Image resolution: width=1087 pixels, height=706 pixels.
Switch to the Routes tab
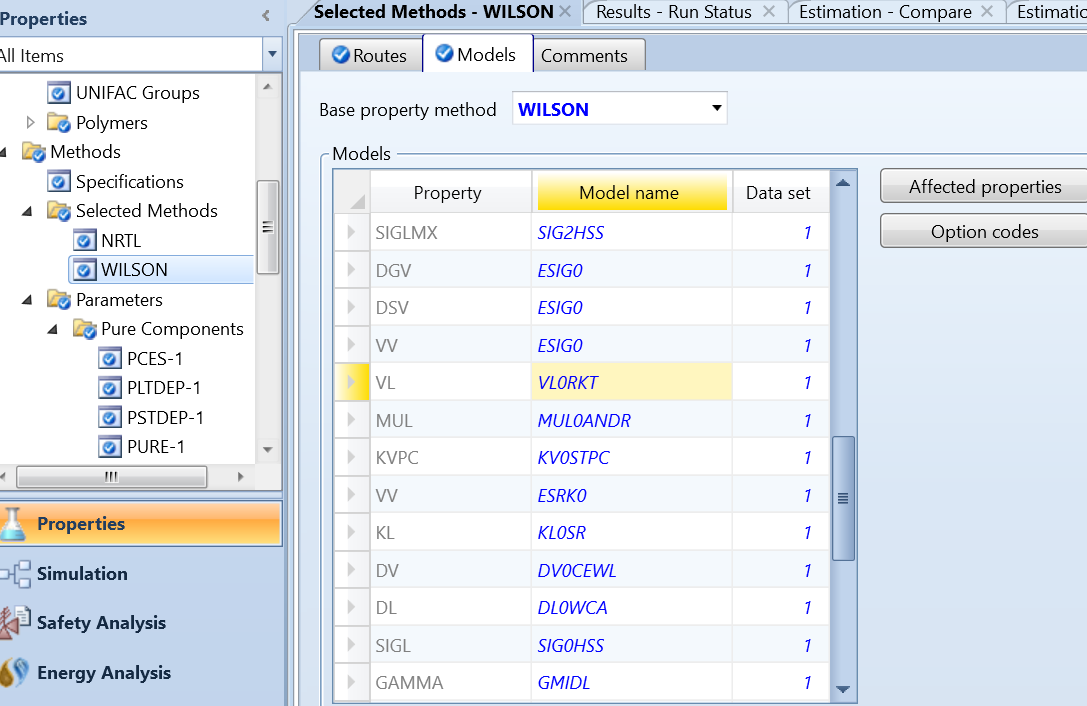tap(371, 55)
